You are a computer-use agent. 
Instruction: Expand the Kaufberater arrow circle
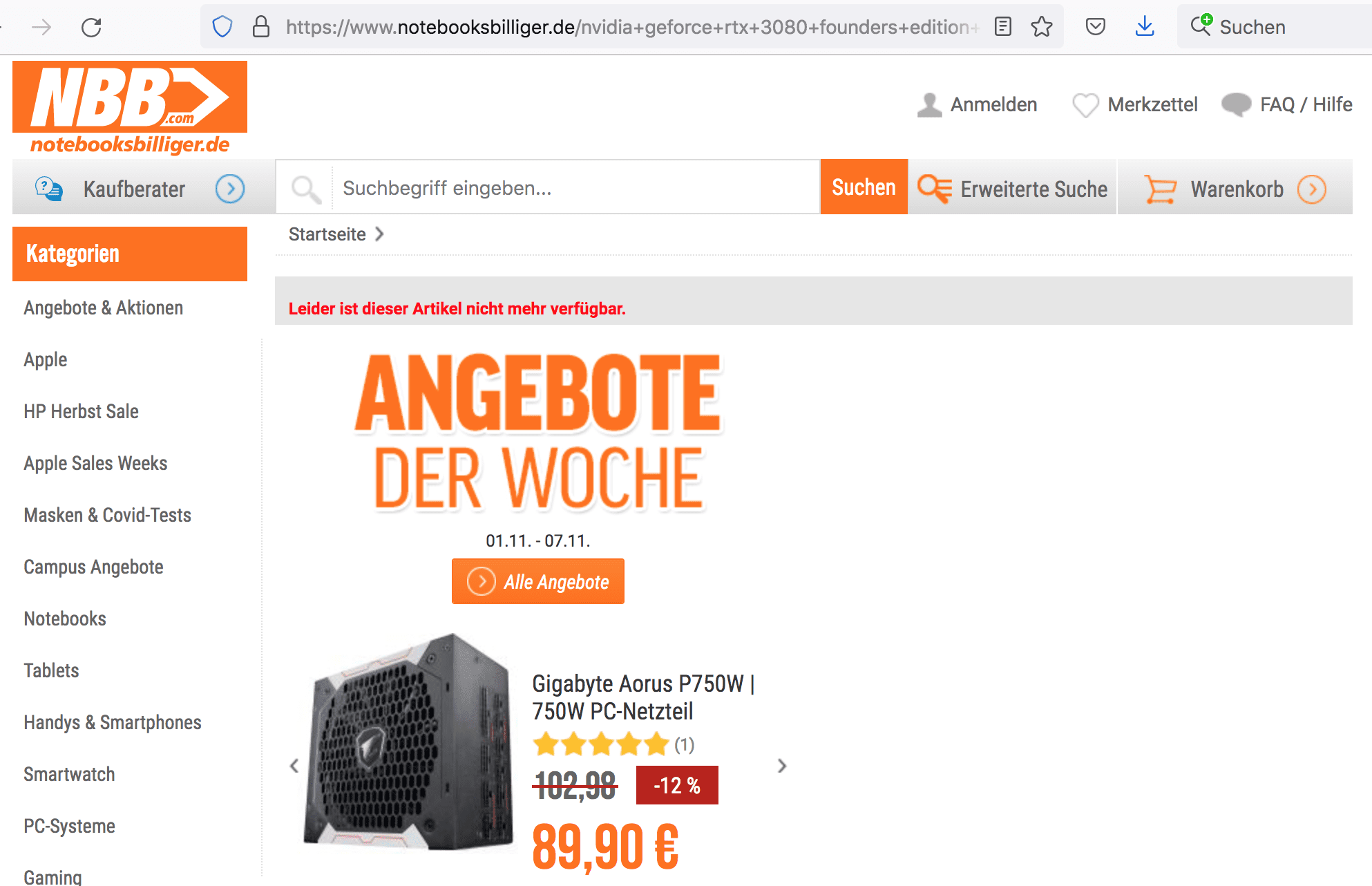[x=230, y=188]
